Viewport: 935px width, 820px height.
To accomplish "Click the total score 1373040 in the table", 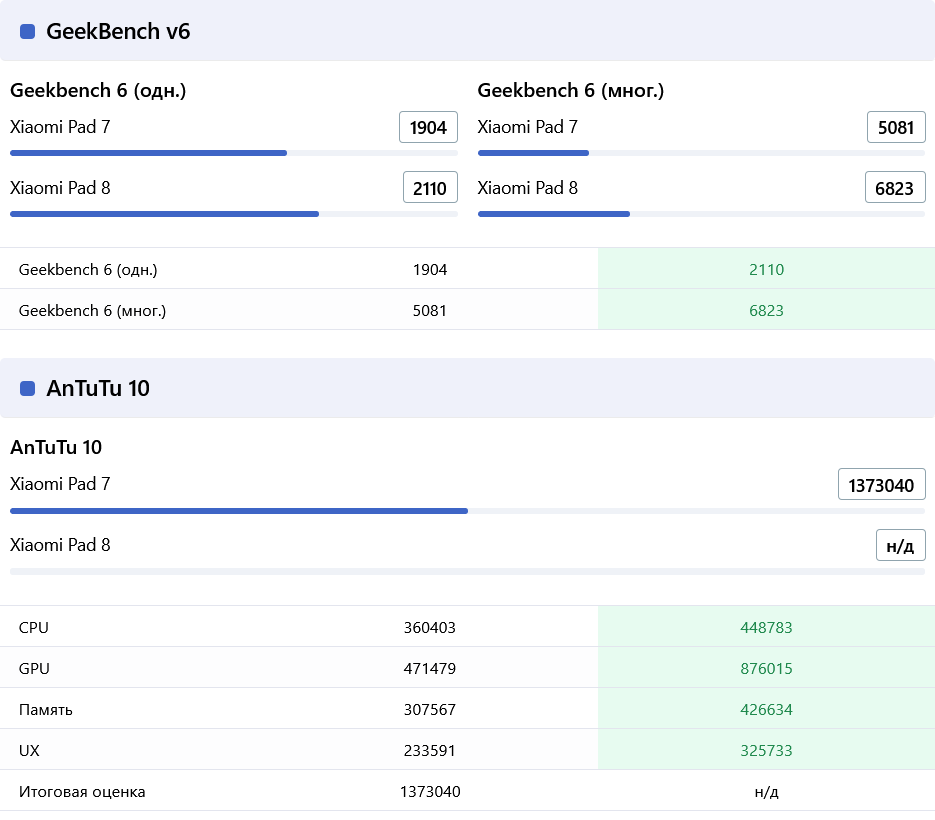I will 430,791.
